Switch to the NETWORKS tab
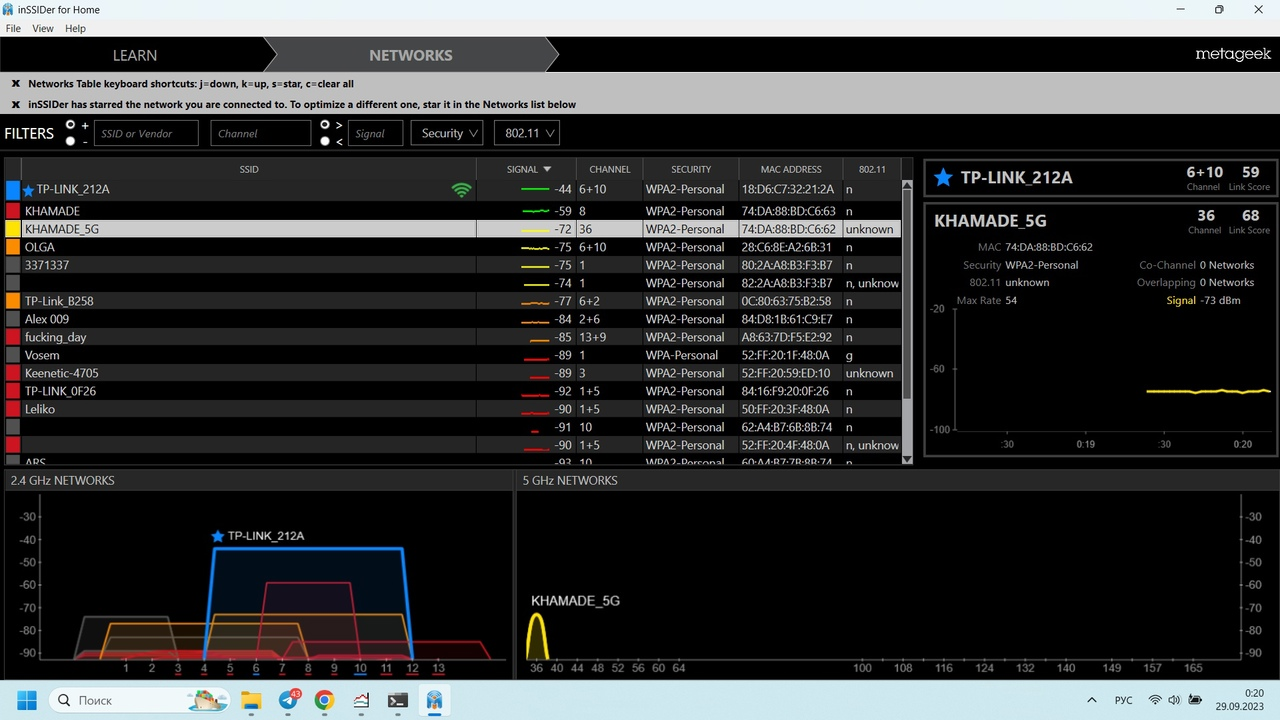The width and height of the screenshot is (1280, 720). [411, 55]
